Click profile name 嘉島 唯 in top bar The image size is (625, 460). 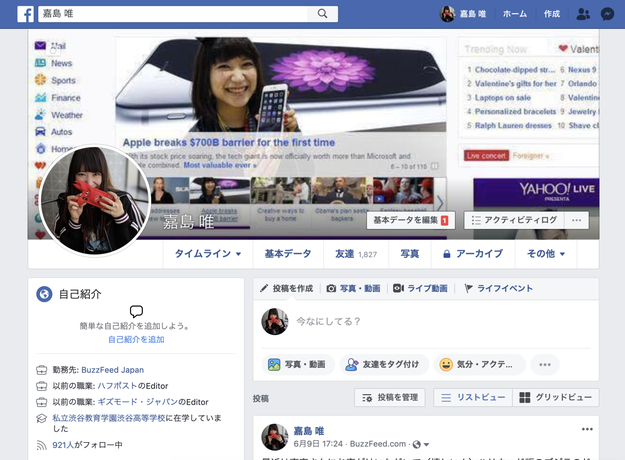pyautogui.click(x=473, y=14)
